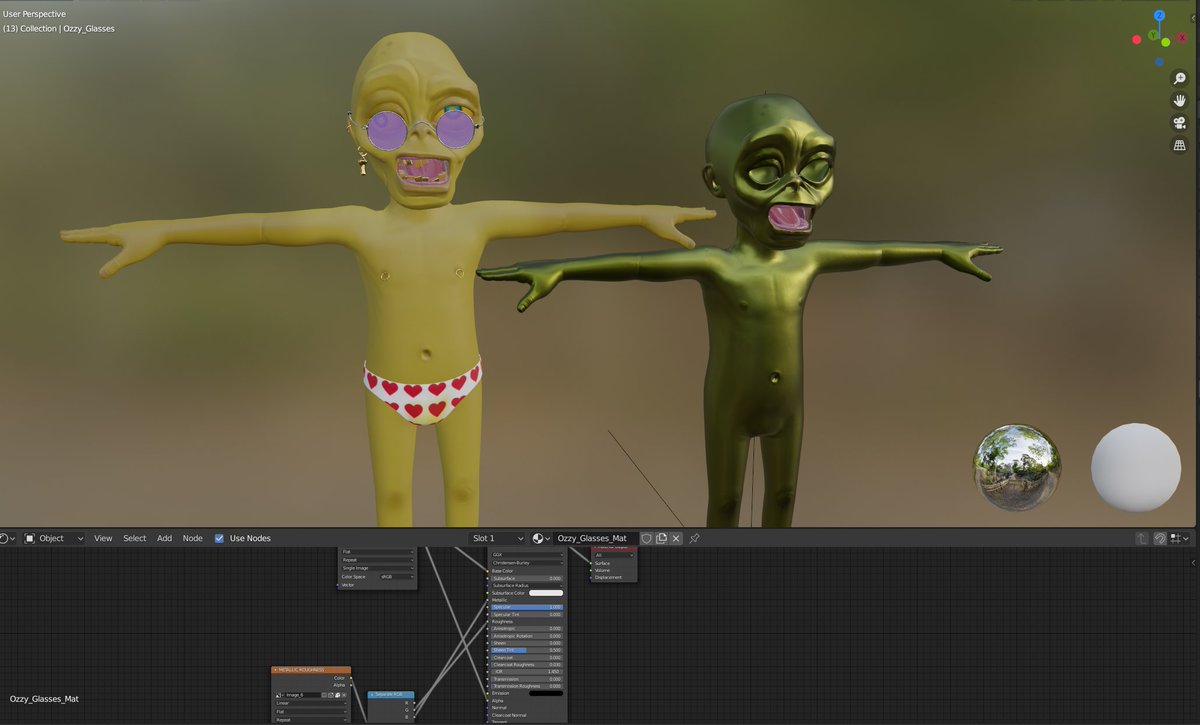Click the pan view hand icon
This screenshot has width=1200, height=725.
tap(1180, 100)
